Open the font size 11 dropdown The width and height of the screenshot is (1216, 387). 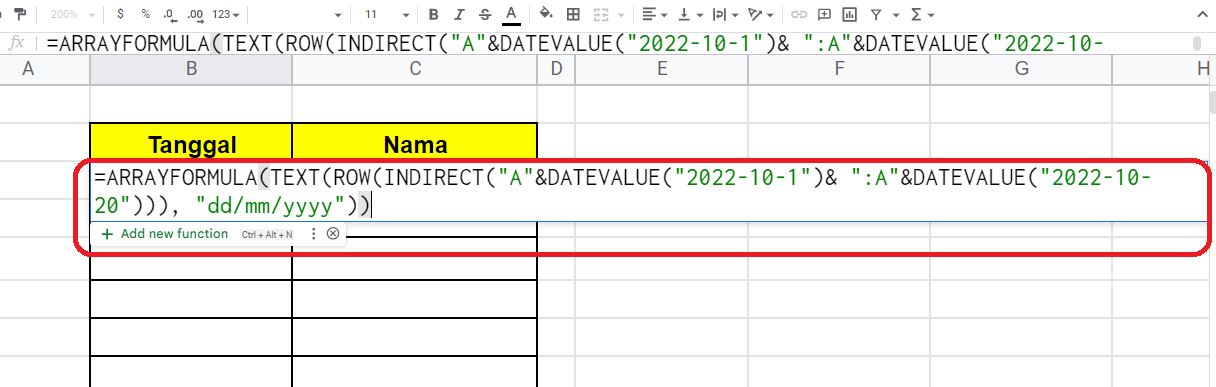pyautogui.click(x=386, y=15)
